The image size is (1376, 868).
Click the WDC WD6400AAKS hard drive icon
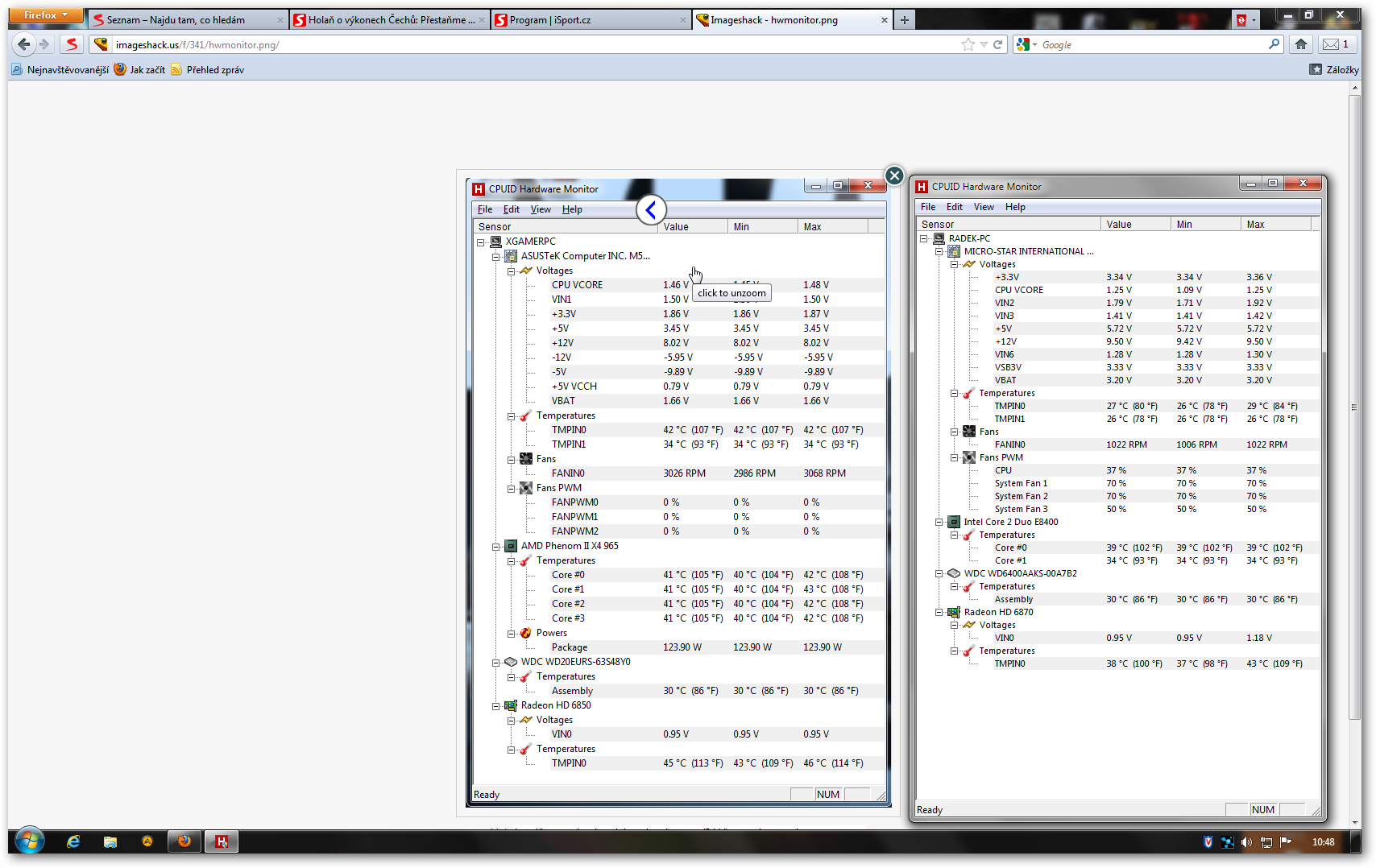point(954,573)
